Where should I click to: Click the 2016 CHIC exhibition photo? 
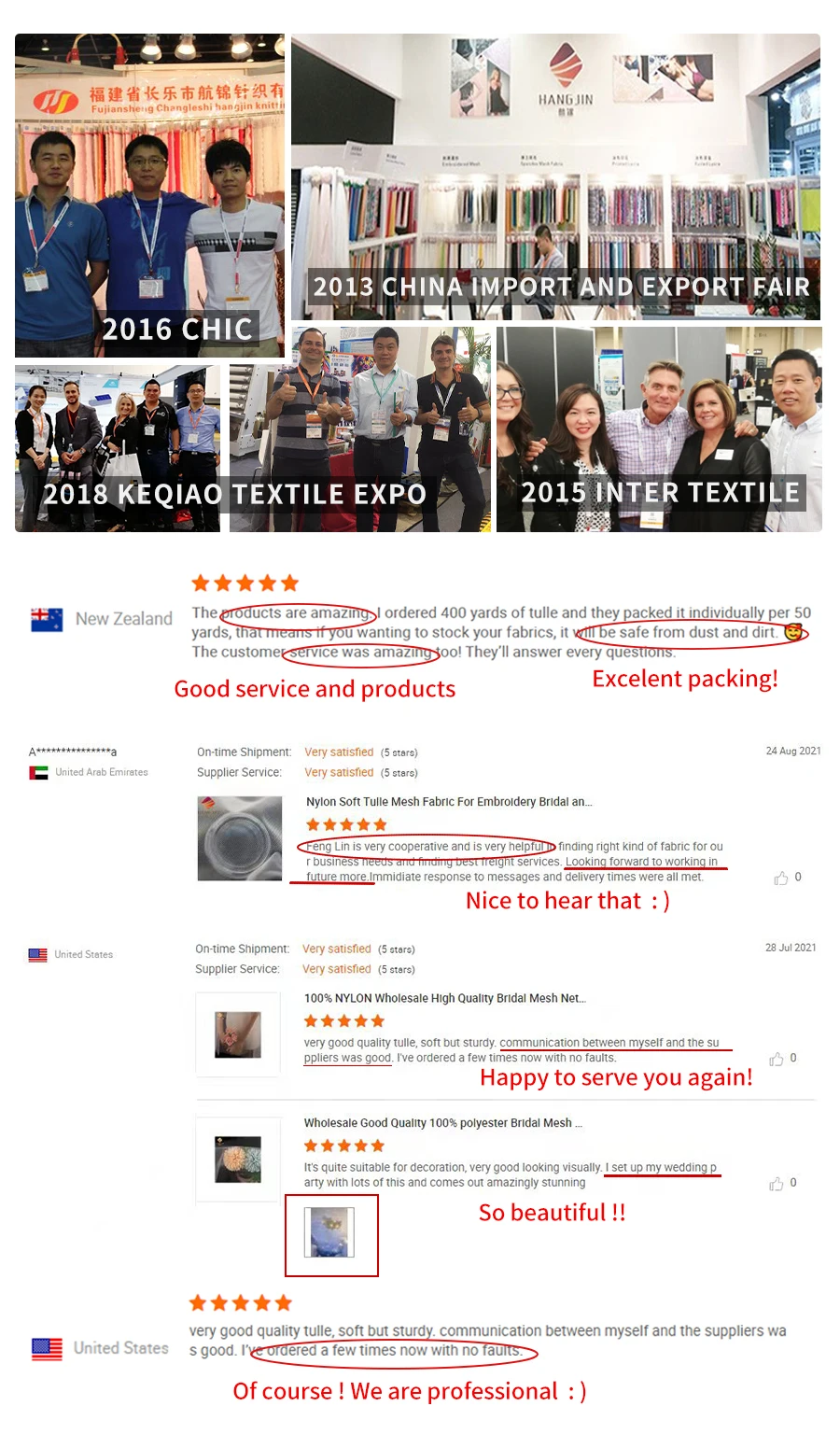149,196
